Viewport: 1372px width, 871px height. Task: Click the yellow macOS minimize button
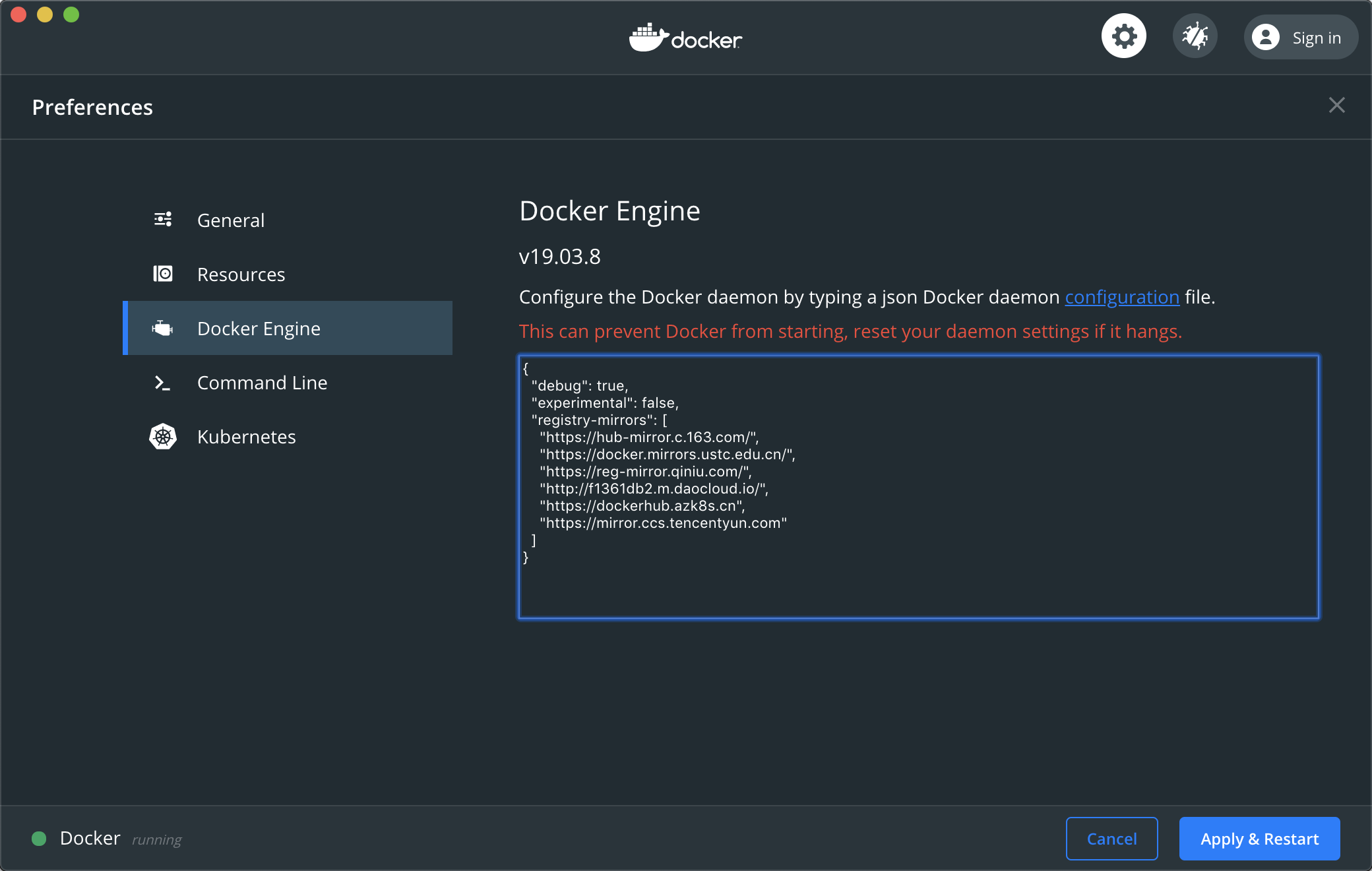[x=45, y=14]
